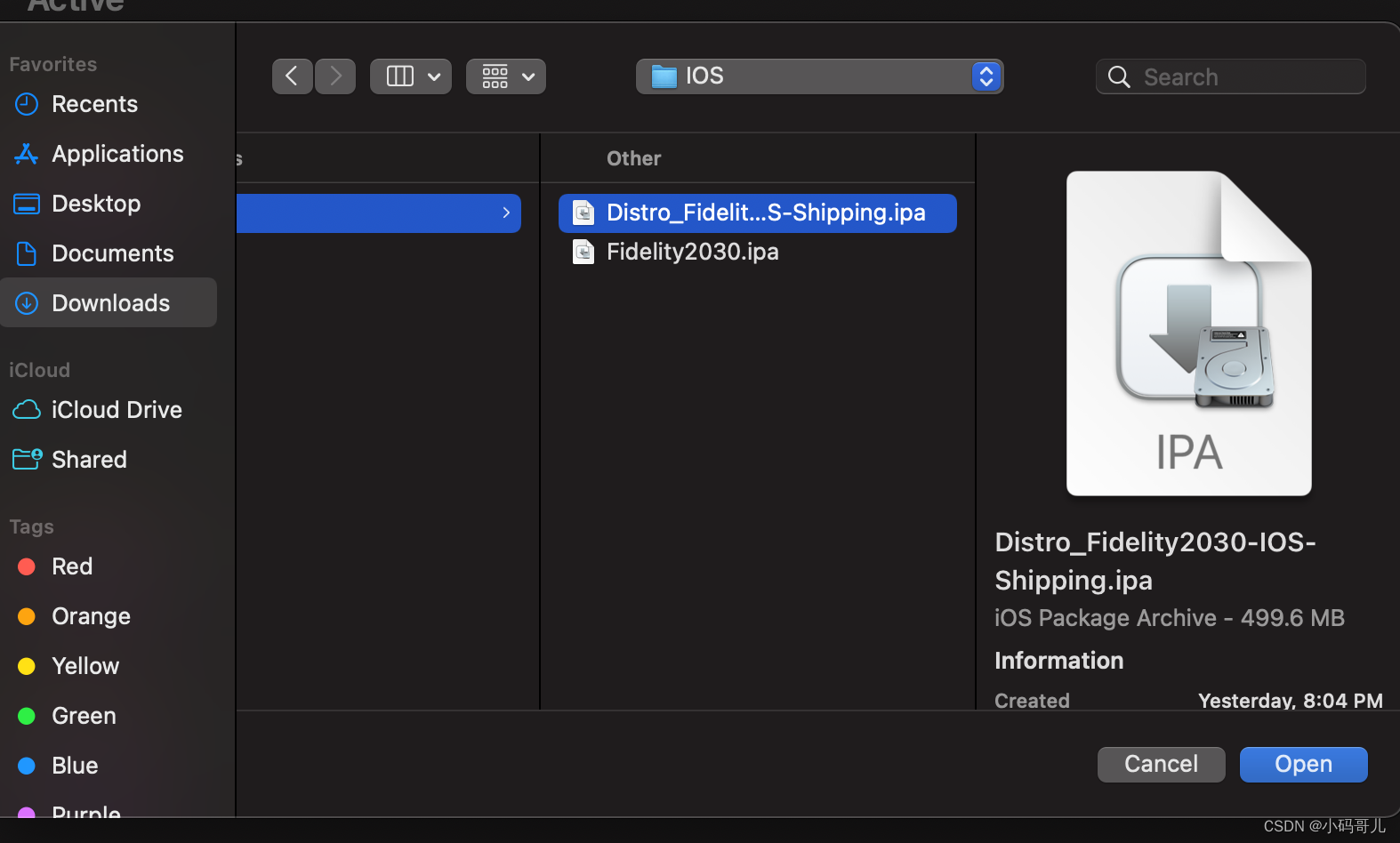Open Documents in the sidebar
The width and height of the screenshot is (1400, 843).
[109, 253]
